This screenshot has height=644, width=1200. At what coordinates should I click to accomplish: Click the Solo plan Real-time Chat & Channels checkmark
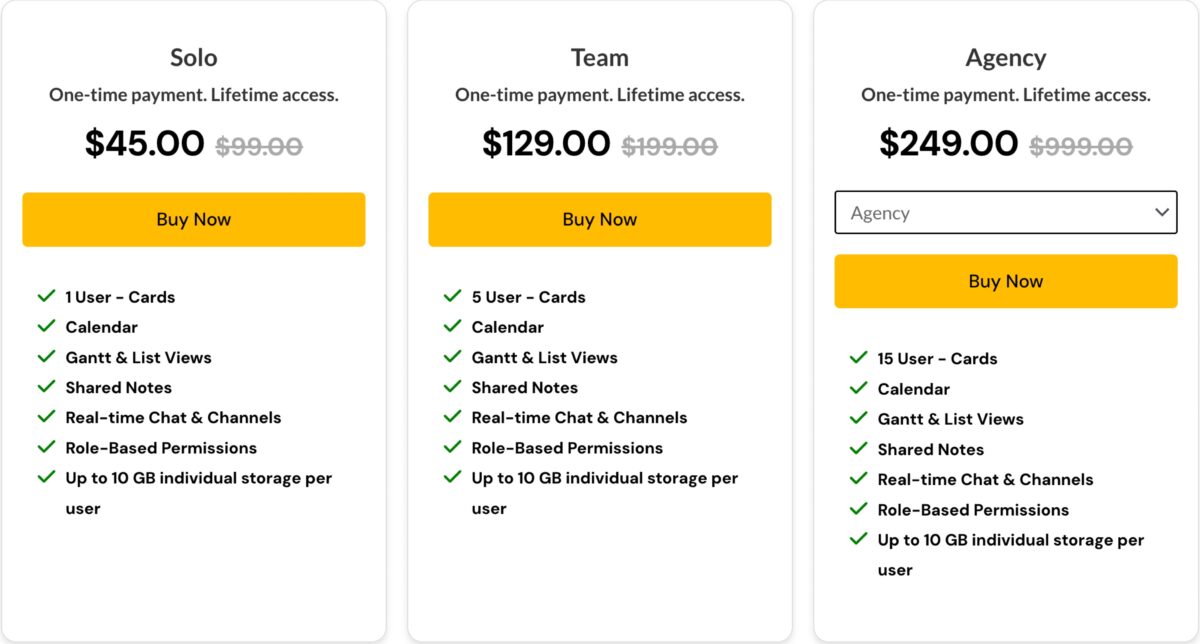(x=46, y=416)
